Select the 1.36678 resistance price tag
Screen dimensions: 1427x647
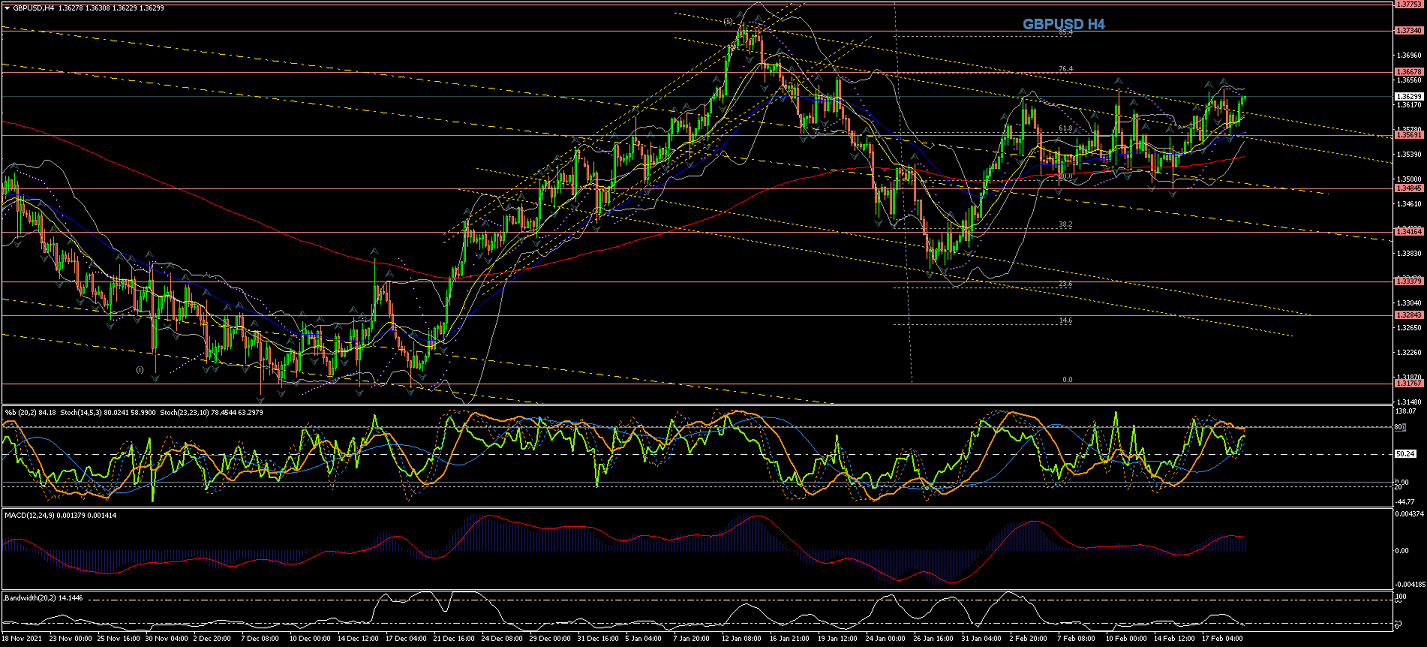pyautogui.click(x=1407, y=72)
